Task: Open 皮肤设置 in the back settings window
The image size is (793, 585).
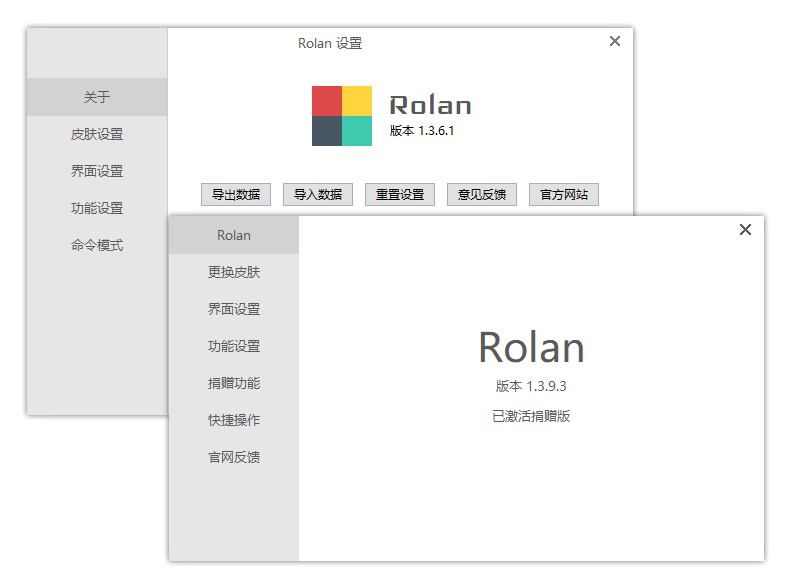Action: pos(97,134)
